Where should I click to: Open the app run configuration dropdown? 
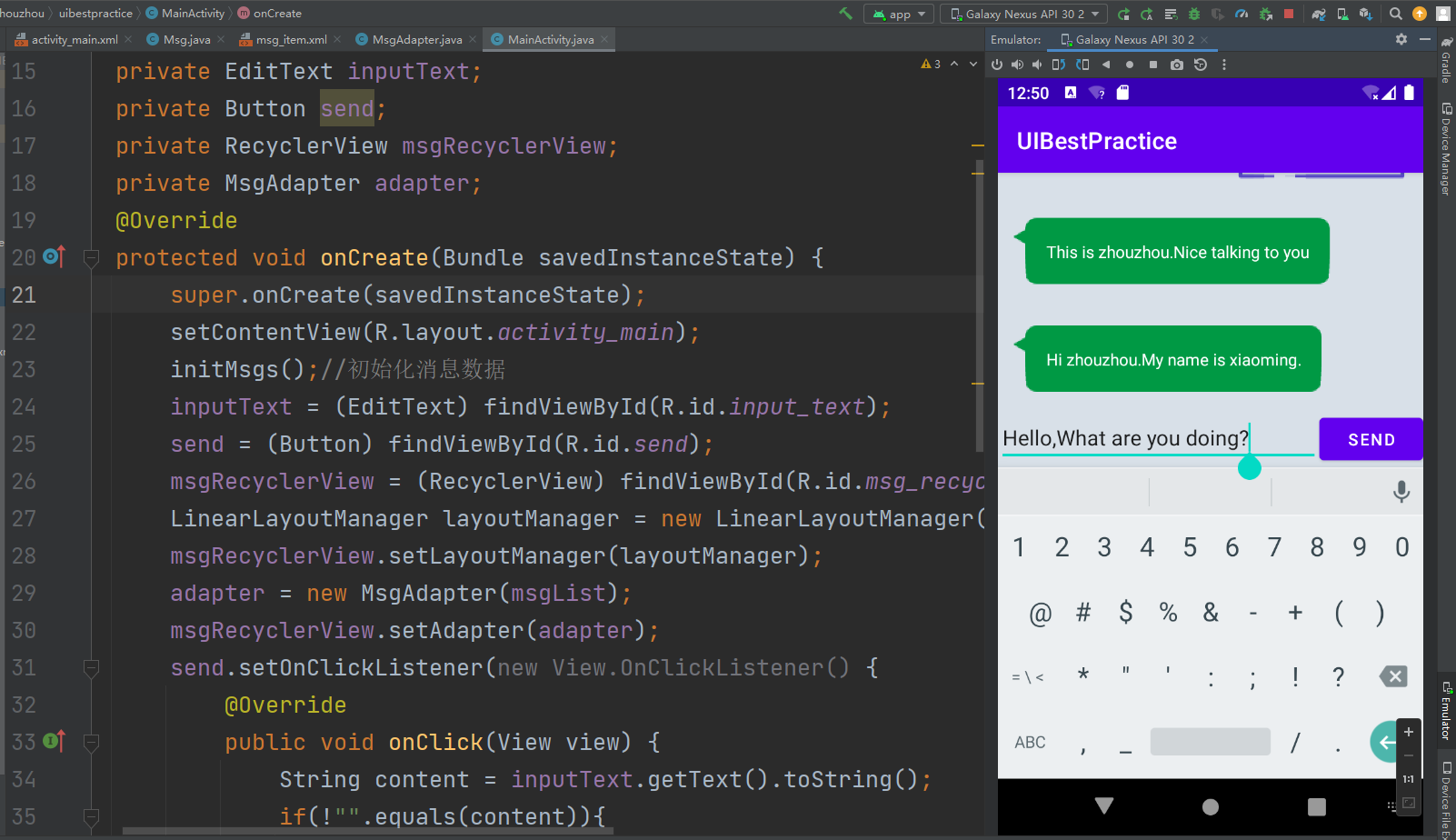pyautogui.click(x=899, y=14)
